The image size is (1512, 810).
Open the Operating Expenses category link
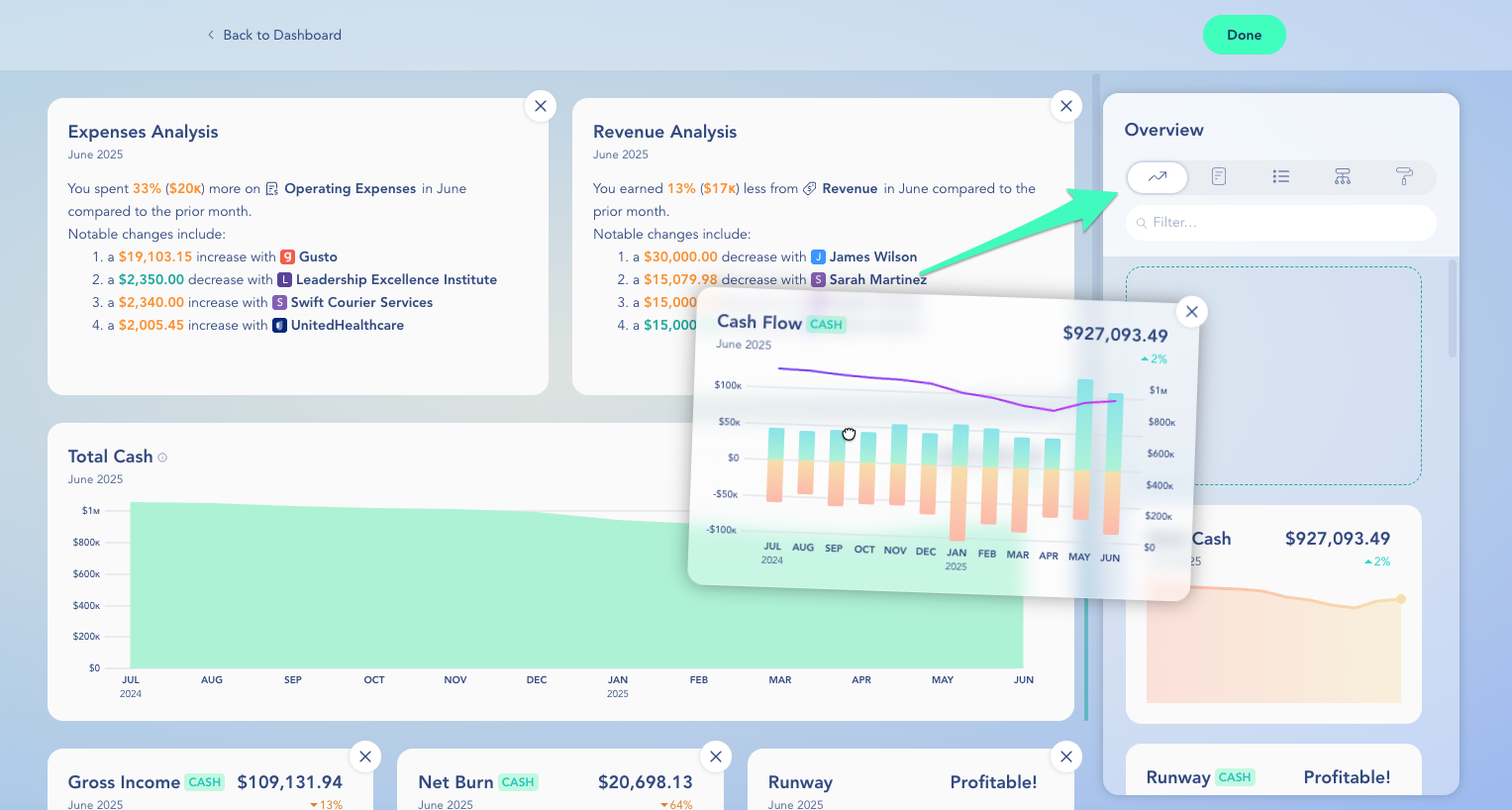tap(349, 188)
